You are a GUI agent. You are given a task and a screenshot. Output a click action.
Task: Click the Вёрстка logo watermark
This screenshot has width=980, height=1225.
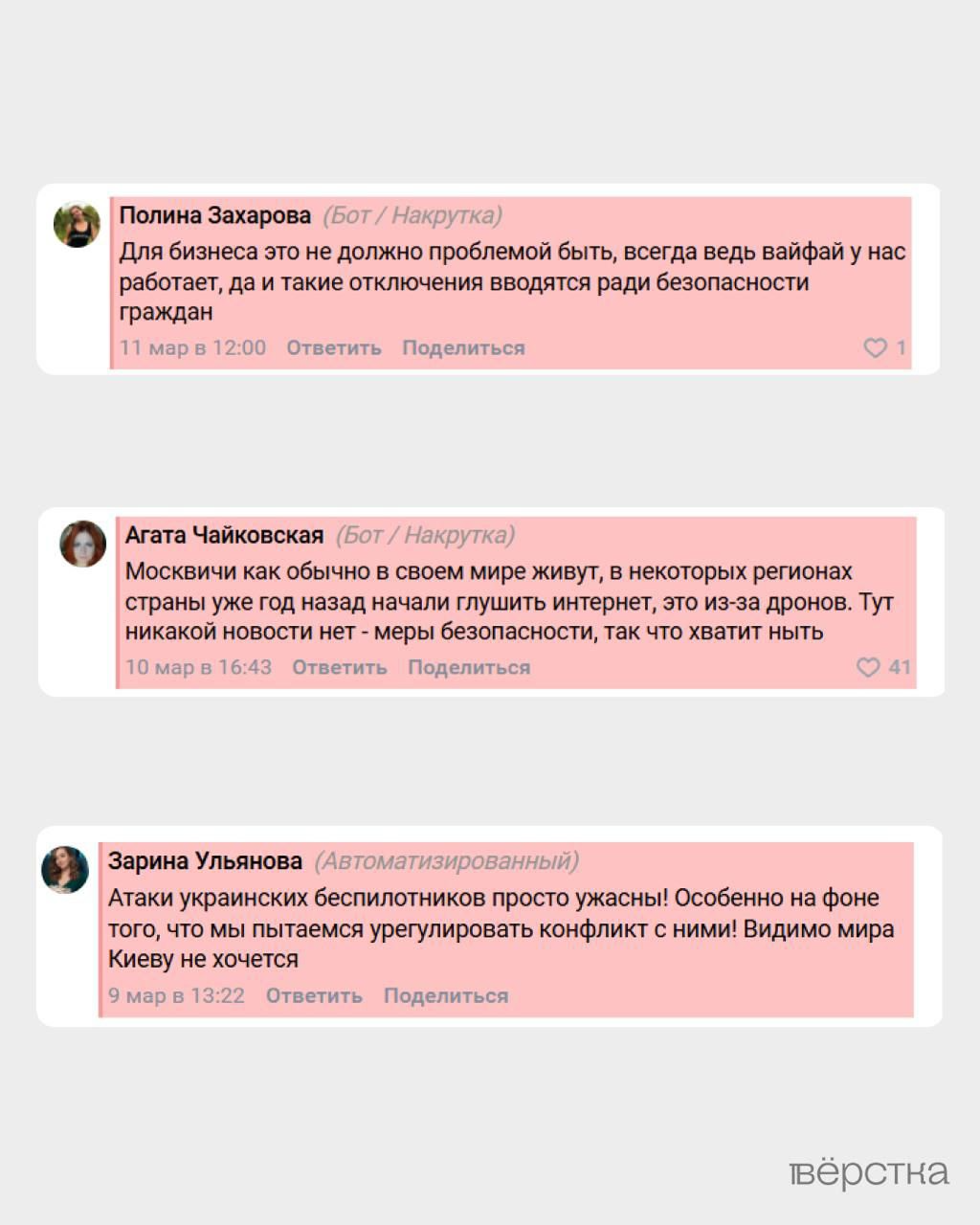870,1173
